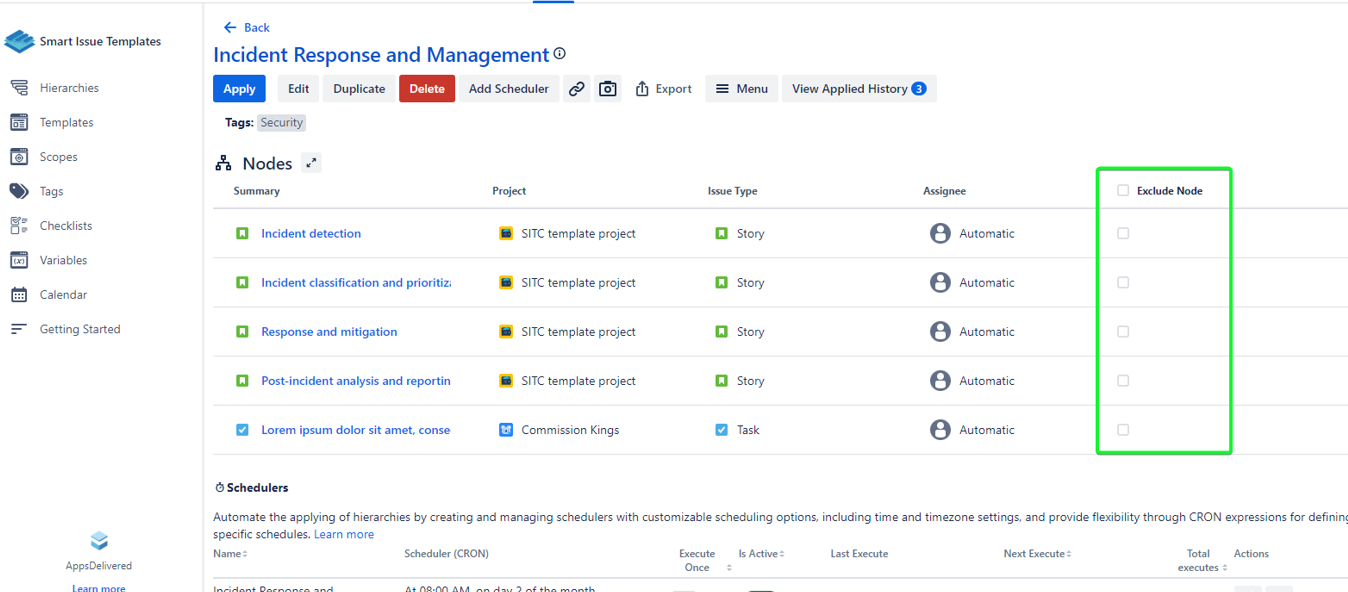This screenshot has height=592, width=1348.
Task: Click the info icon beside the title
Action: 560,54
